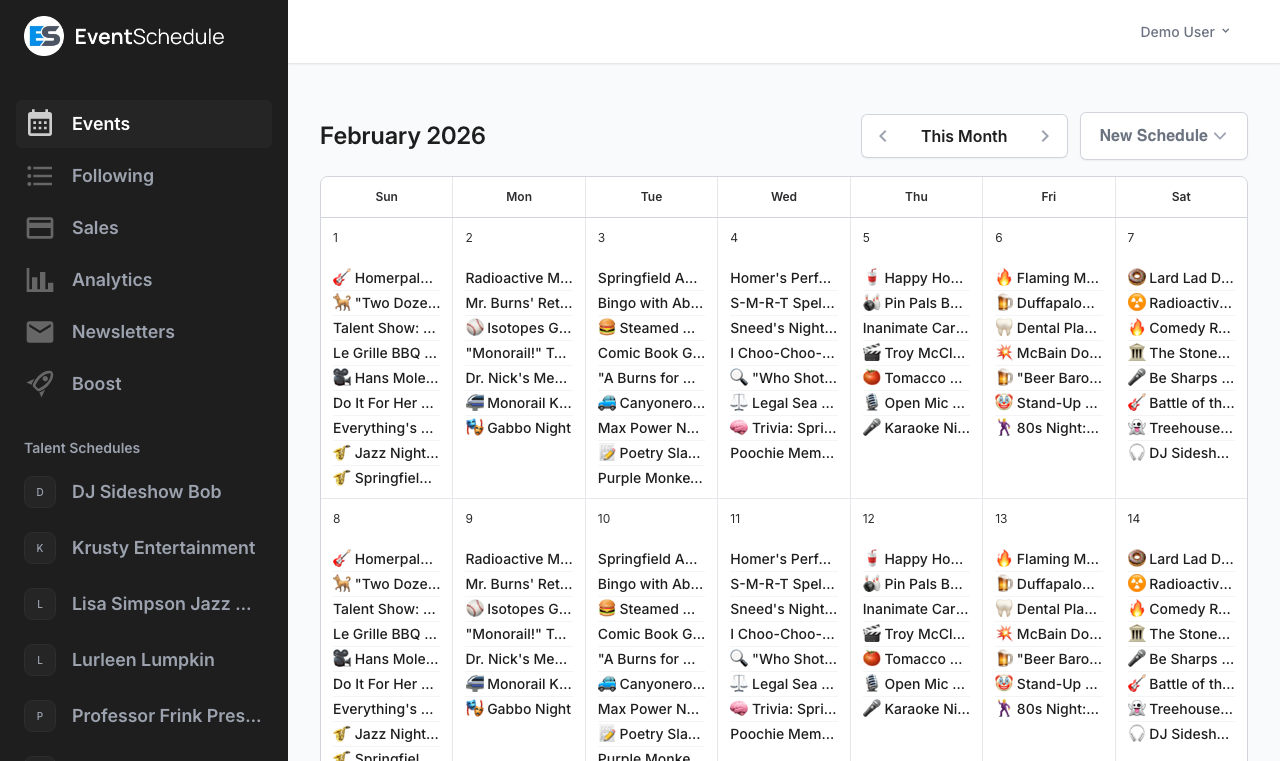
Task: Select the Events calendar icon
Action: pos(39,123)
